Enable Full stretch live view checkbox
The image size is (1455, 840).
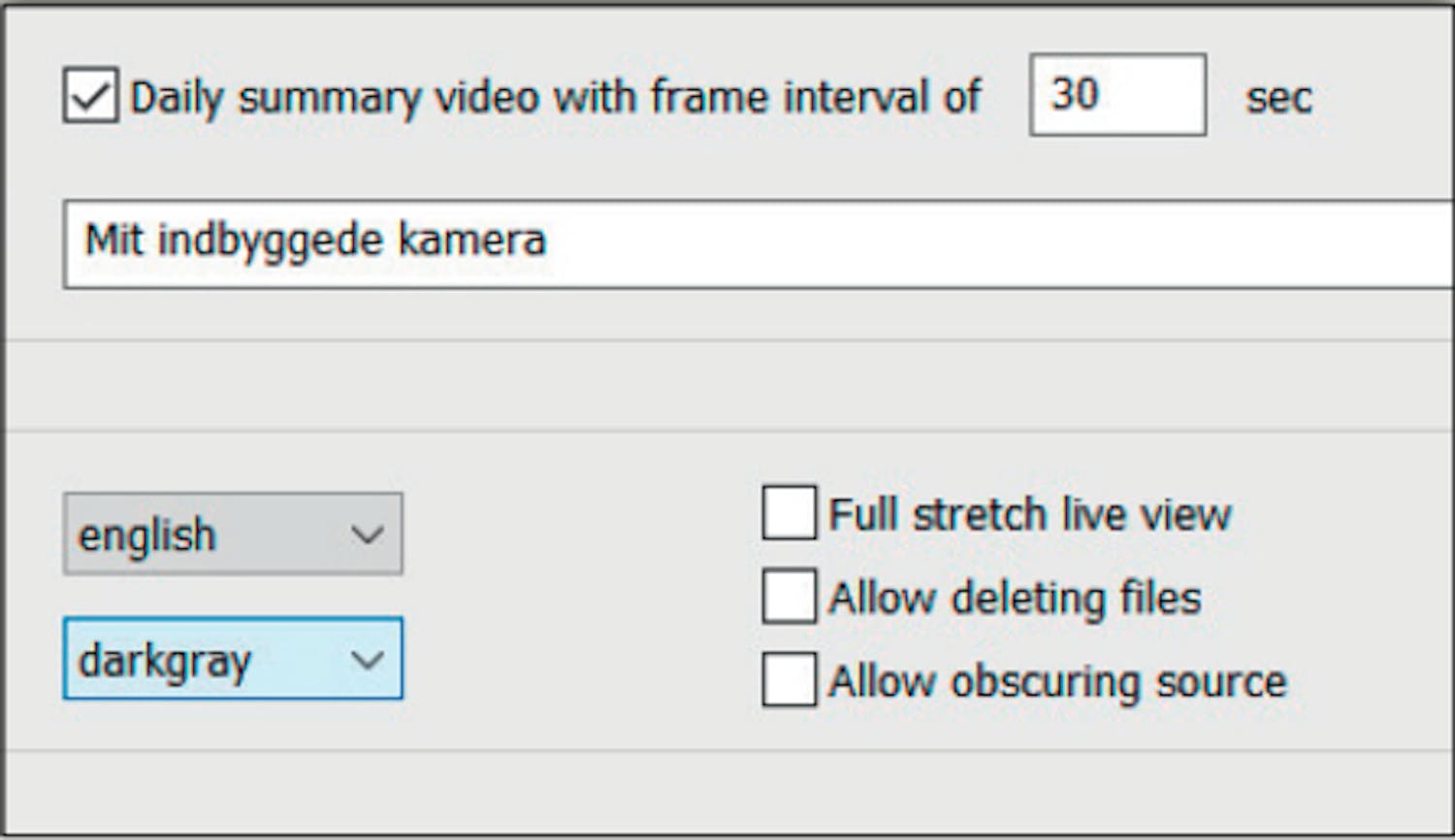[789, 513]
